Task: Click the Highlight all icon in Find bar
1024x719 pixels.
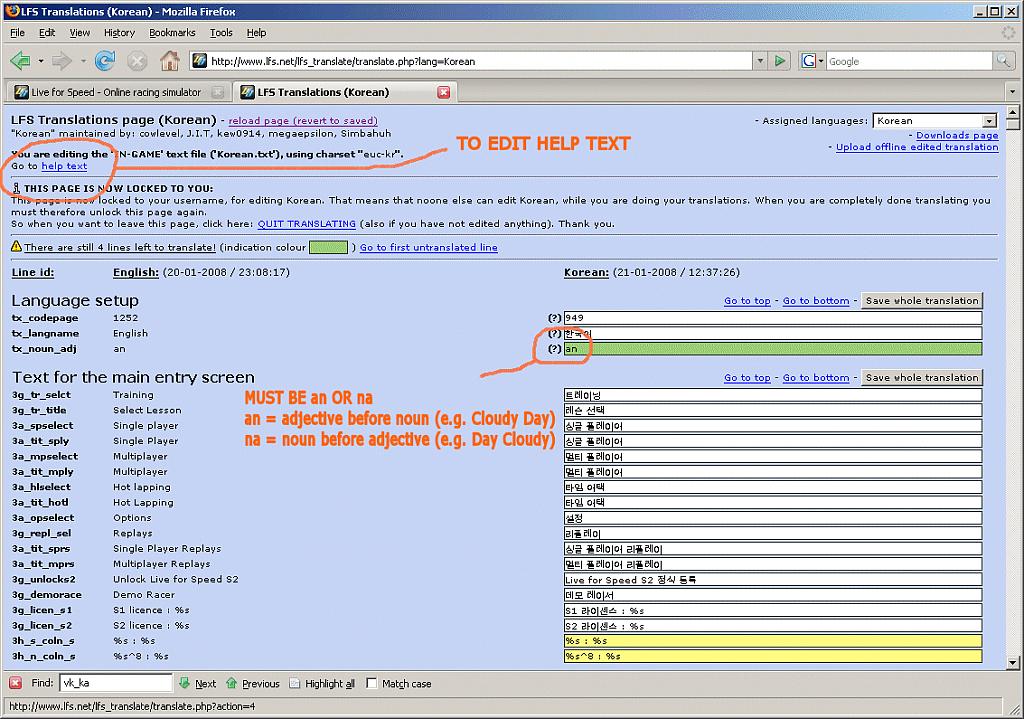Action: [295, 683]
